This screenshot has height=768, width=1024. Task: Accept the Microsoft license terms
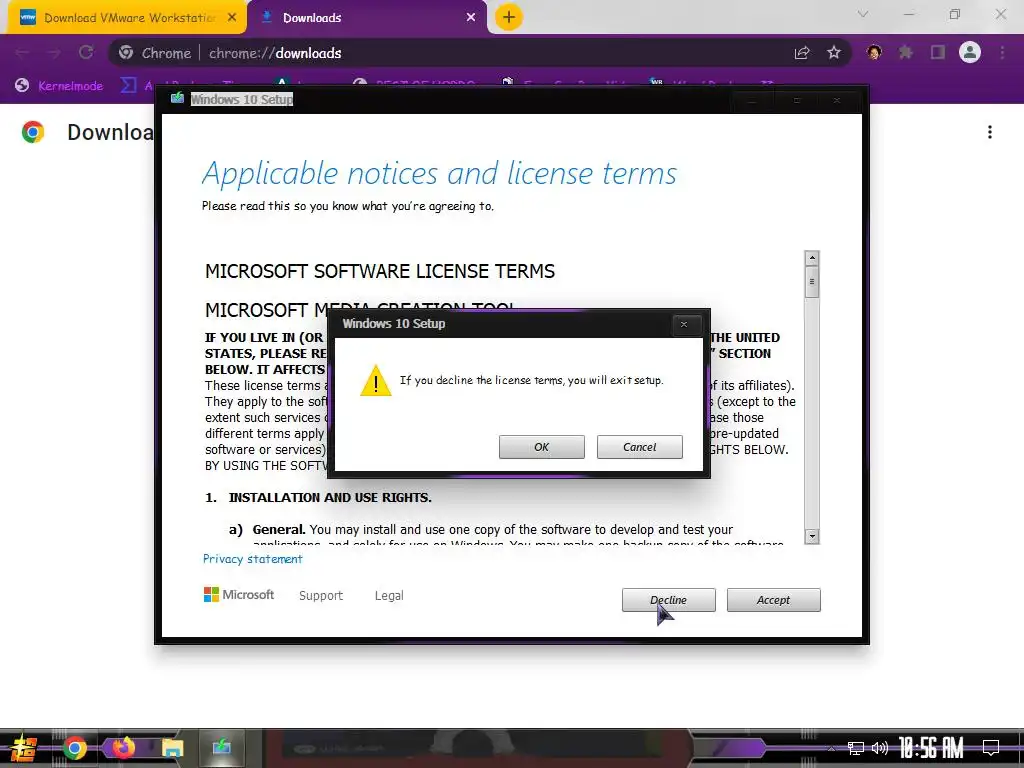pyautogui.click(x=773, y=600)
